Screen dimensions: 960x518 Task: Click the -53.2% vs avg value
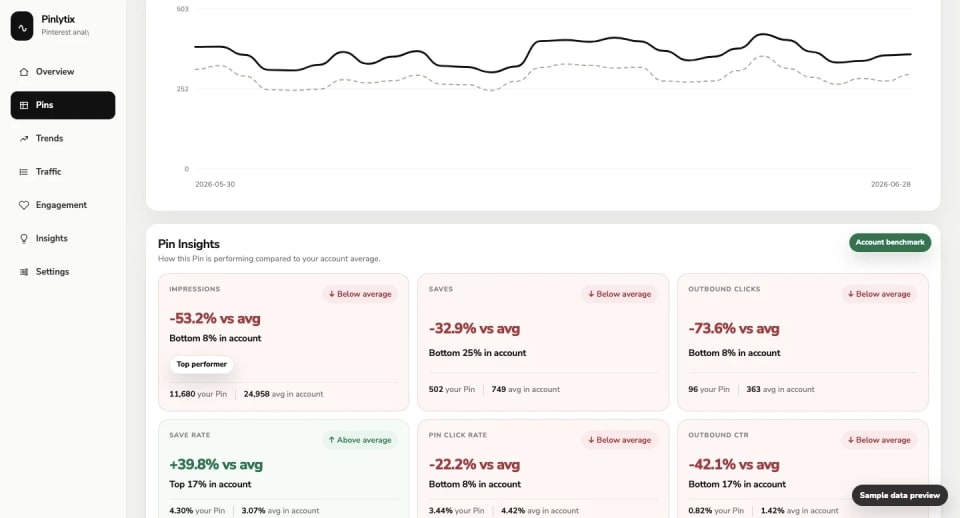coord(215,318)
